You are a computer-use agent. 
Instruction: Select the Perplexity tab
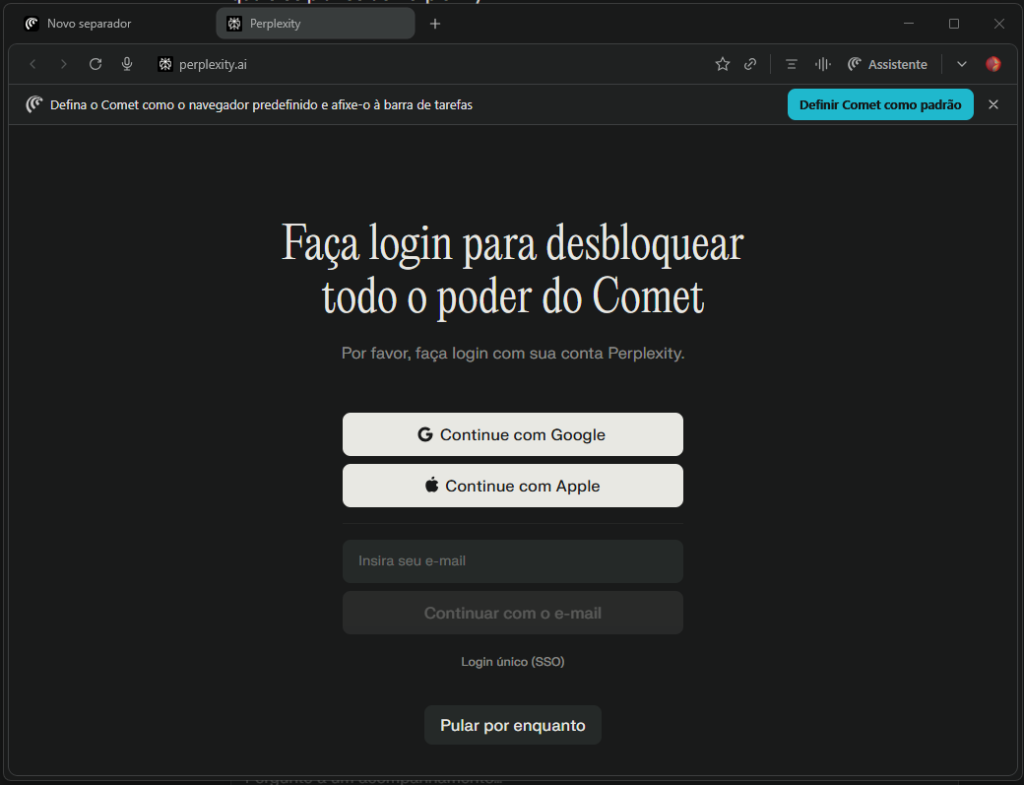pyautogui.click(x=315, y=22)
